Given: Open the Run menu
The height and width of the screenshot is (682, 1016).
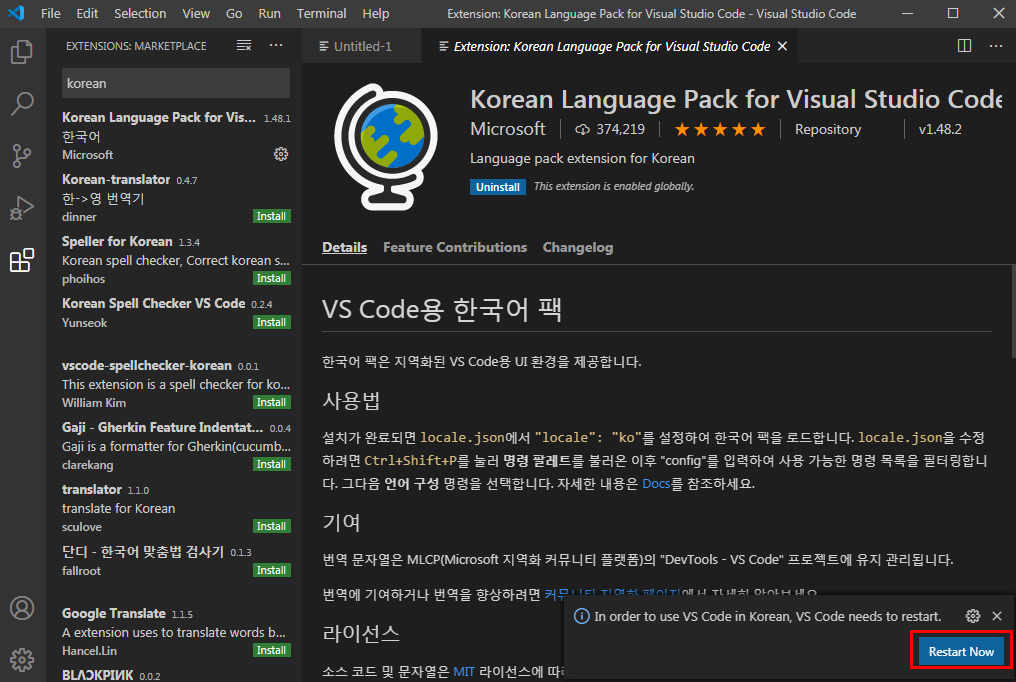Looking at the screenshot, I should click(x=270, y=14).
